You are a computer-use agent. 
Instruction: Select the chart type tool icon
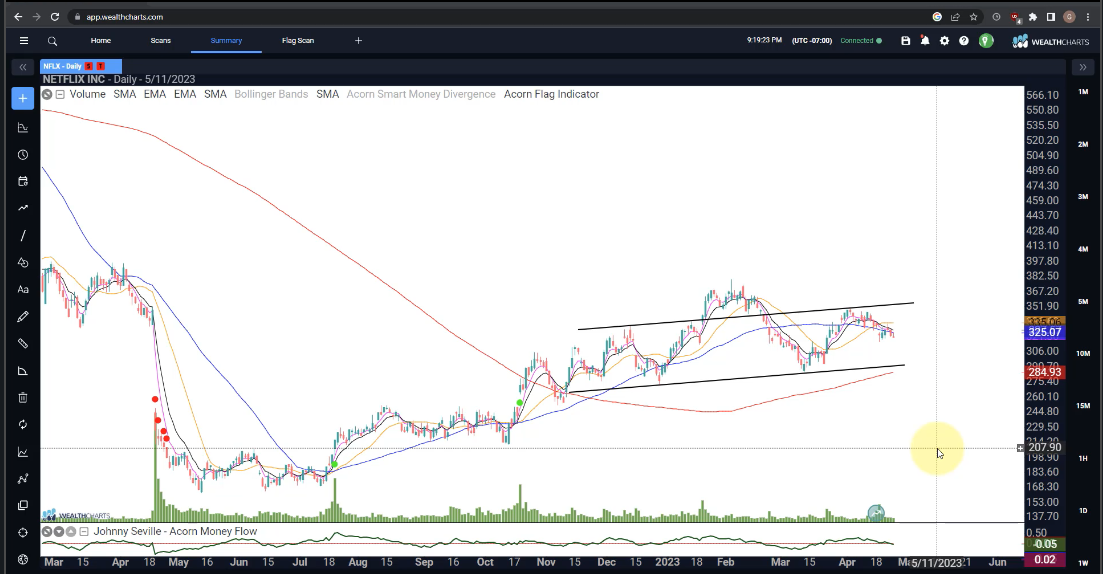(23, 127)
